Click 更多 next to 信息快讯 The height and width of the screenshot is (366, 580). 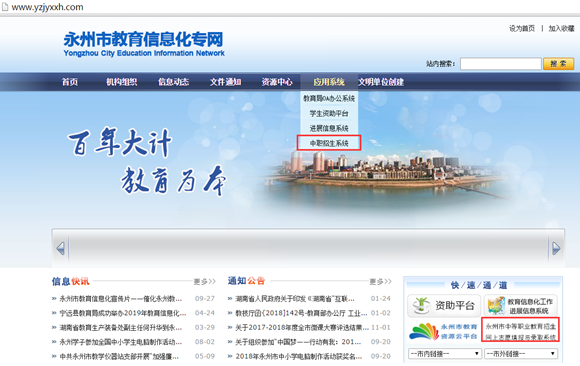pyautogui.click(x=205, y=282)
